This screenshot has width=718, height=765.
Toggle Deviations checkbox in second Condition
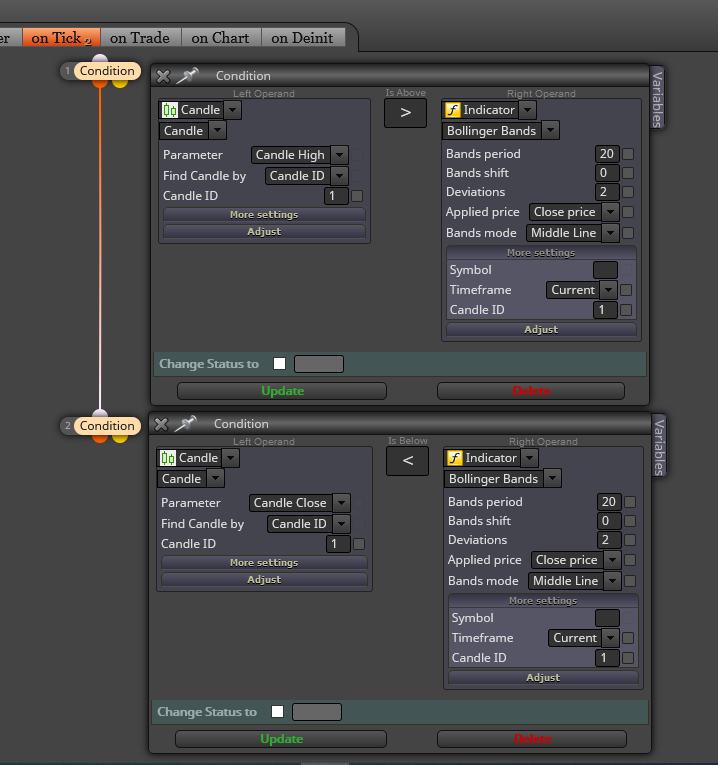630,540
